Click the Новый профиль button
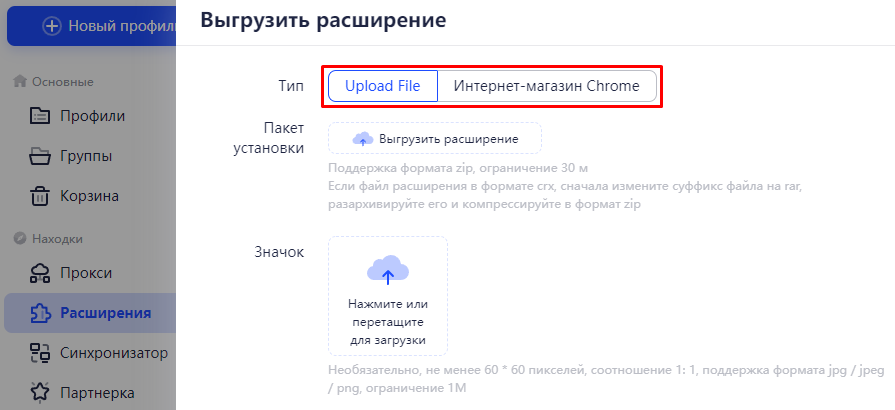The image size is (895, 410). (x=91, y=26)
